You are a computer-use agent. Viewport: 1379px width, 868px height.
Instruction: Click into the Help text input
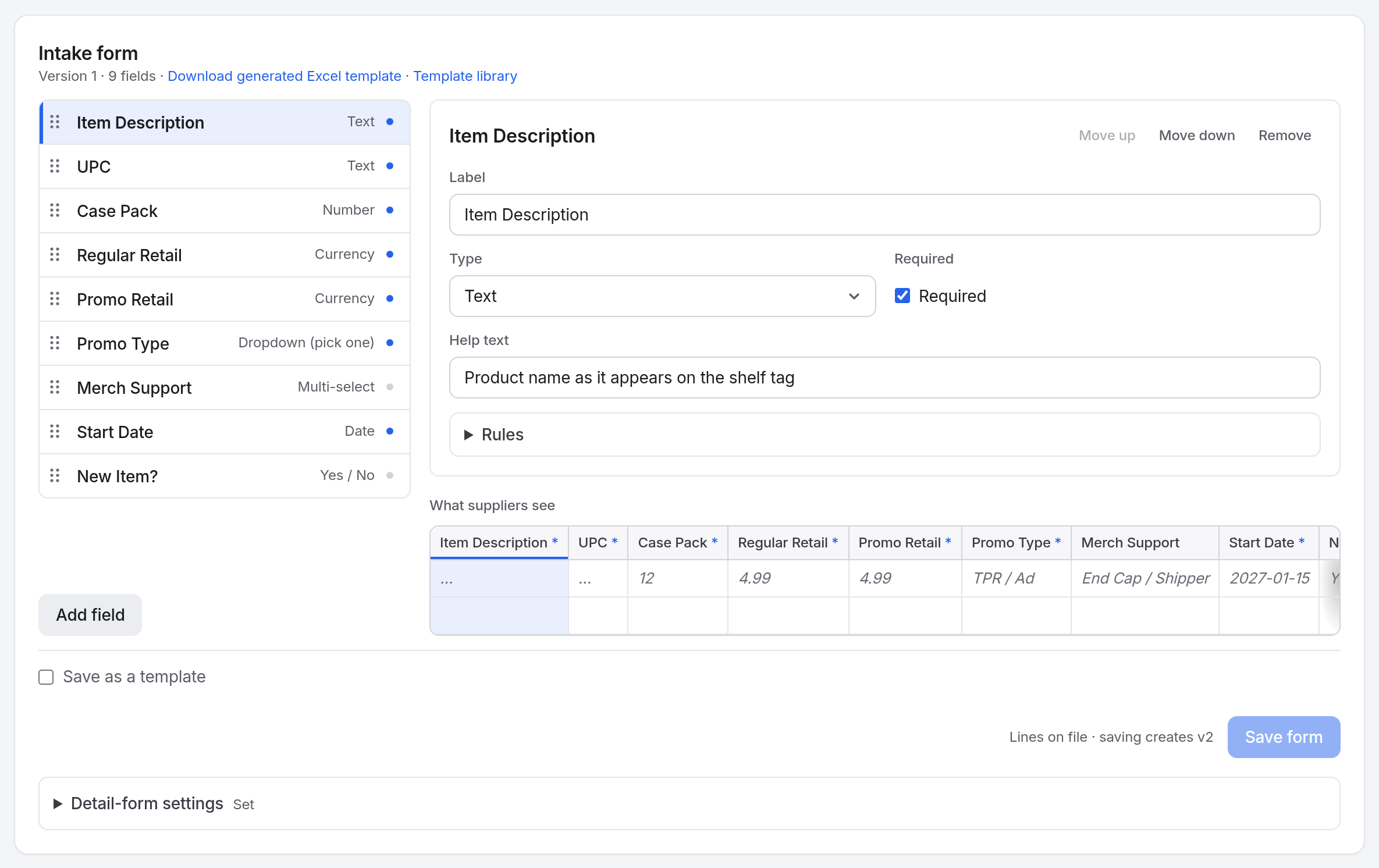point(884,378)
